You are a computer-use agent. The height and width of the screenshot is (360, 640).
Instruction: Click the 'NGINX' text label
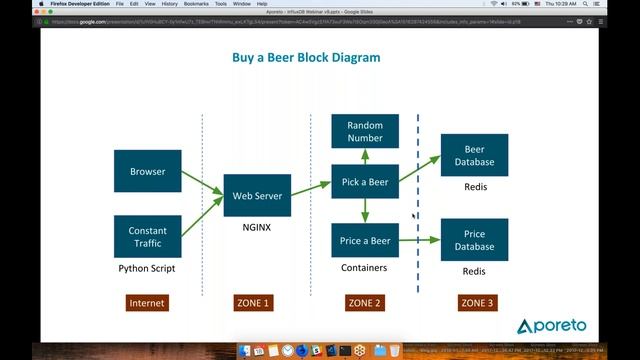257,227
